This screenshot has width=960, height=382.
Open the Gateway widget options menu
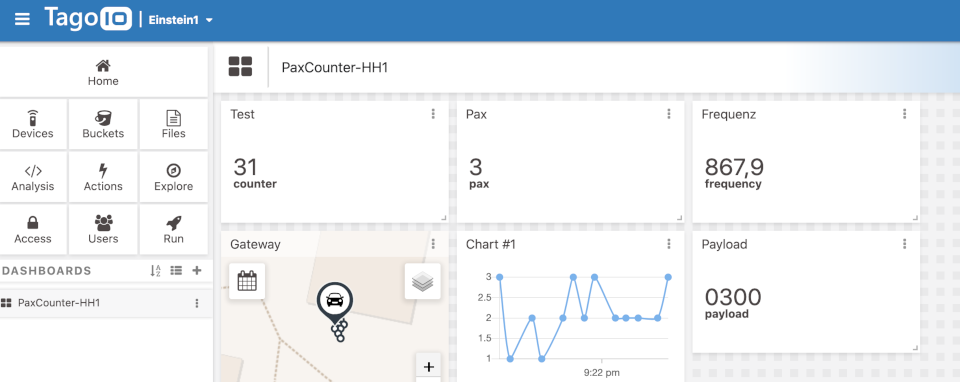click(433, 244)
